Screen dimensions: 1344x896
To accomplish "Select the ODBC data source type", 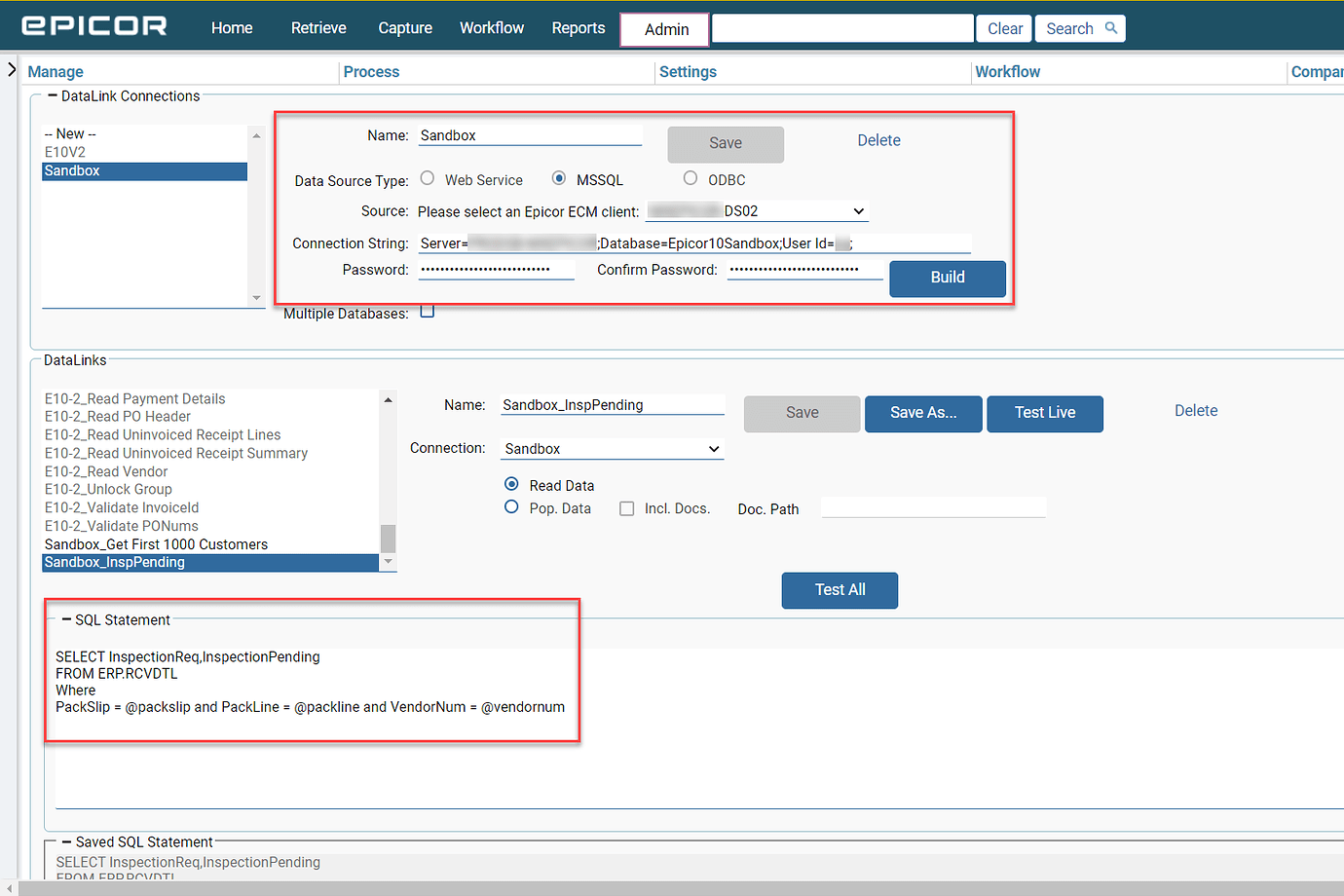I will (691, 179).
